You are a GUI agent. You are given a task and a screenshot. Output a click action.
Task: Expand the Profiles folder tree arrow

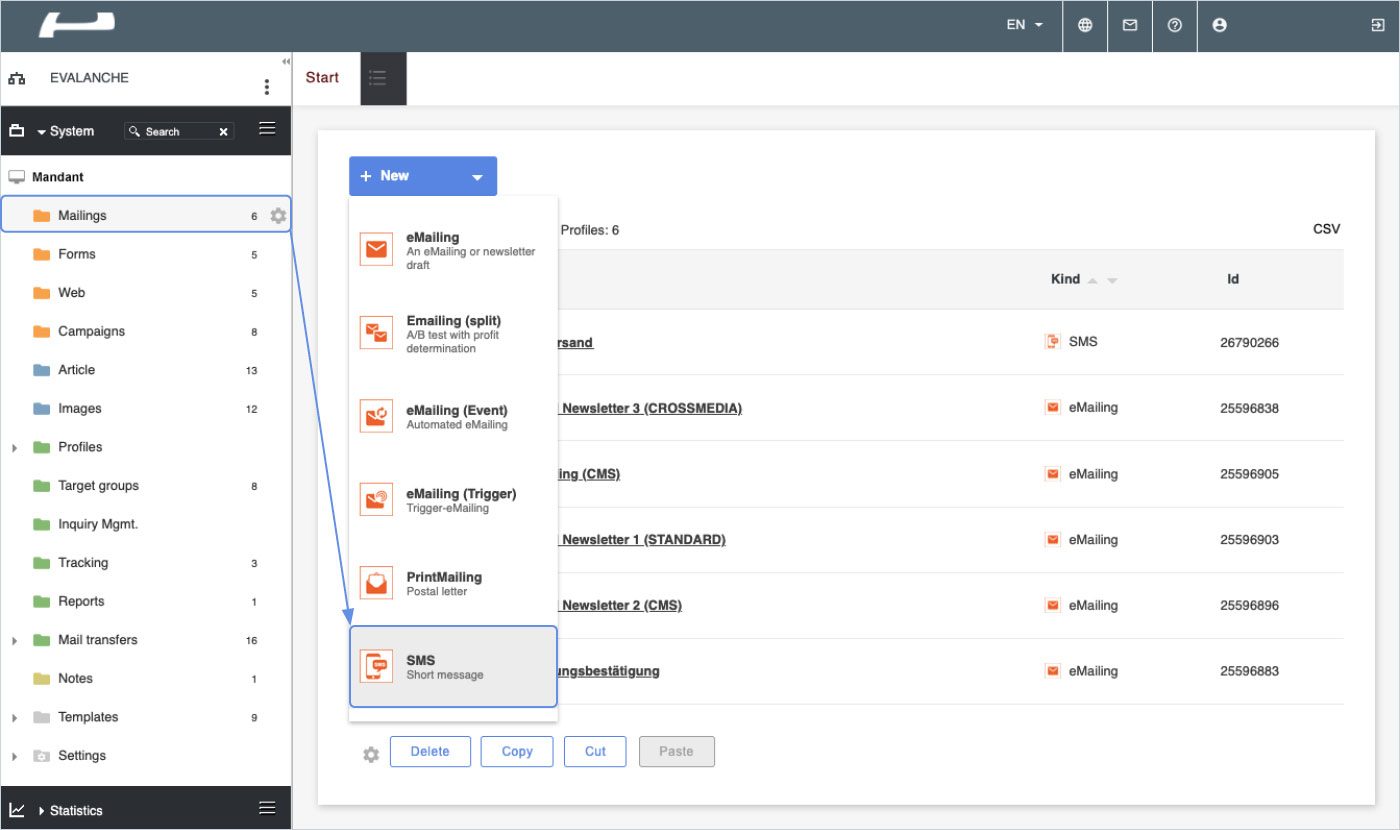(15, 448)
